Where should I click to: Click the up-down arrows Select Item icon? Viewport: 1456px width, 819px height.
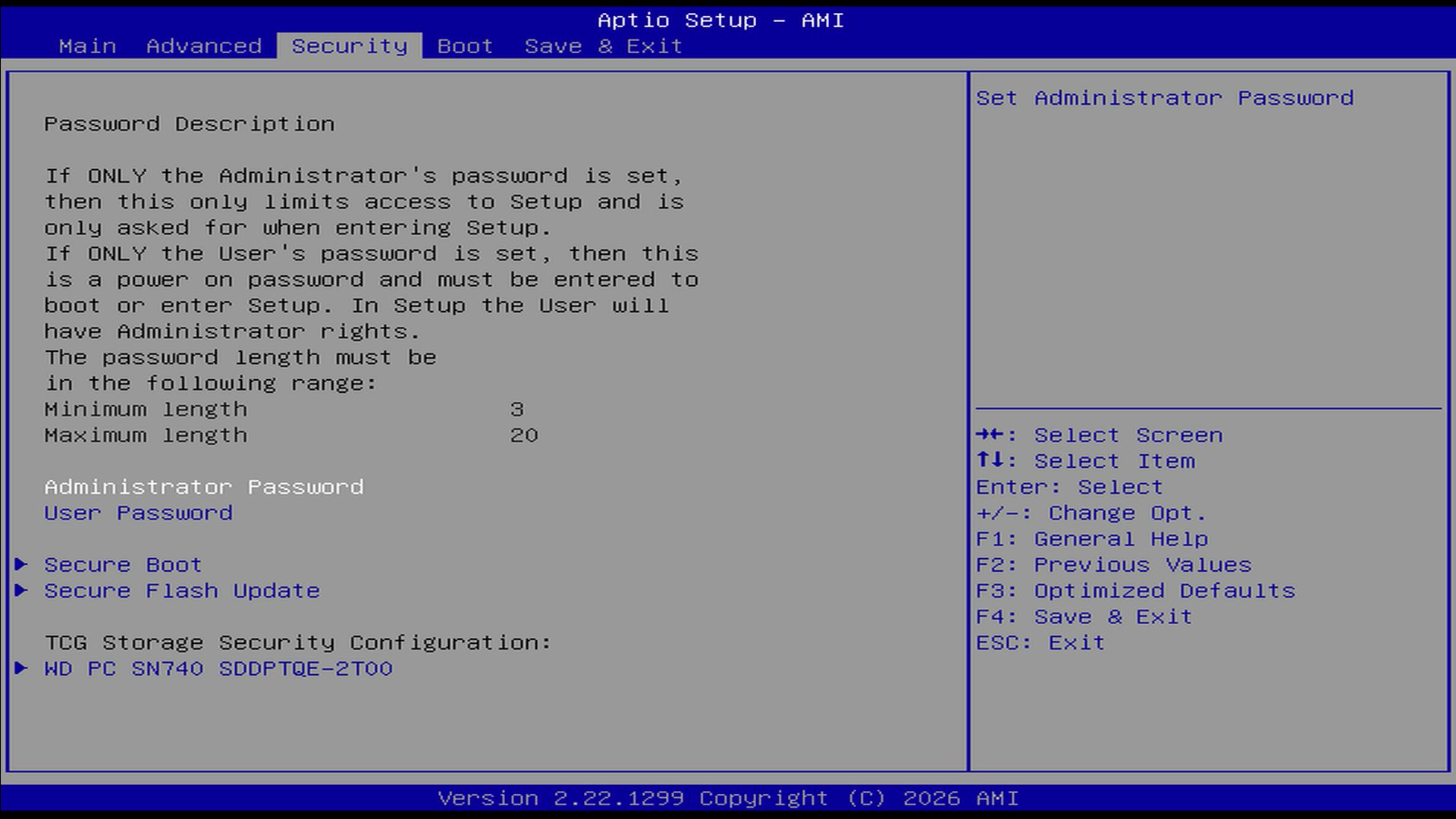point(990,460)
